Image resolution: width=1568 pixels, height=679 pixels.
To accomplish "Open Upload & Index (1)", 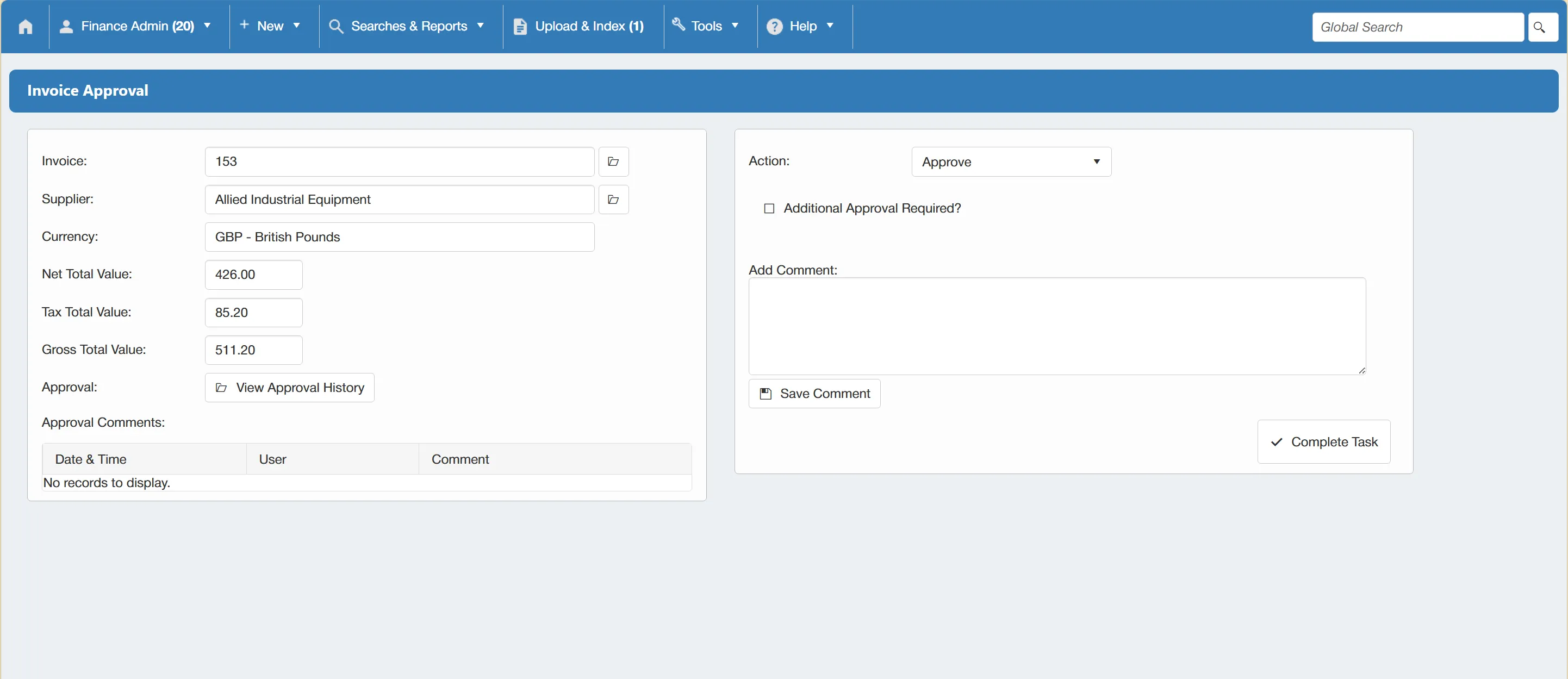I will pyautogui.click(x=579, y=26).
